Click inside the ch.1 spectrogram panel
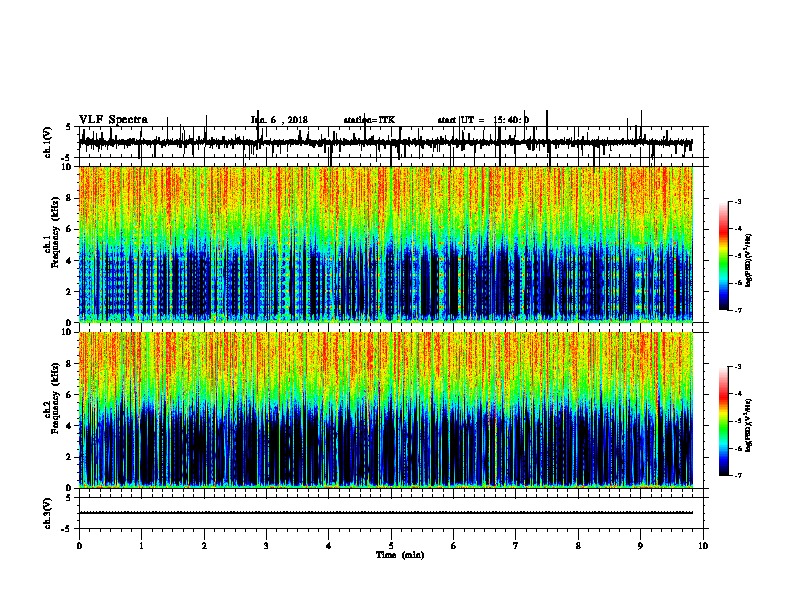The height and width of the screenshot is (612, 792). pyautogui.click(x=386, y=244)
